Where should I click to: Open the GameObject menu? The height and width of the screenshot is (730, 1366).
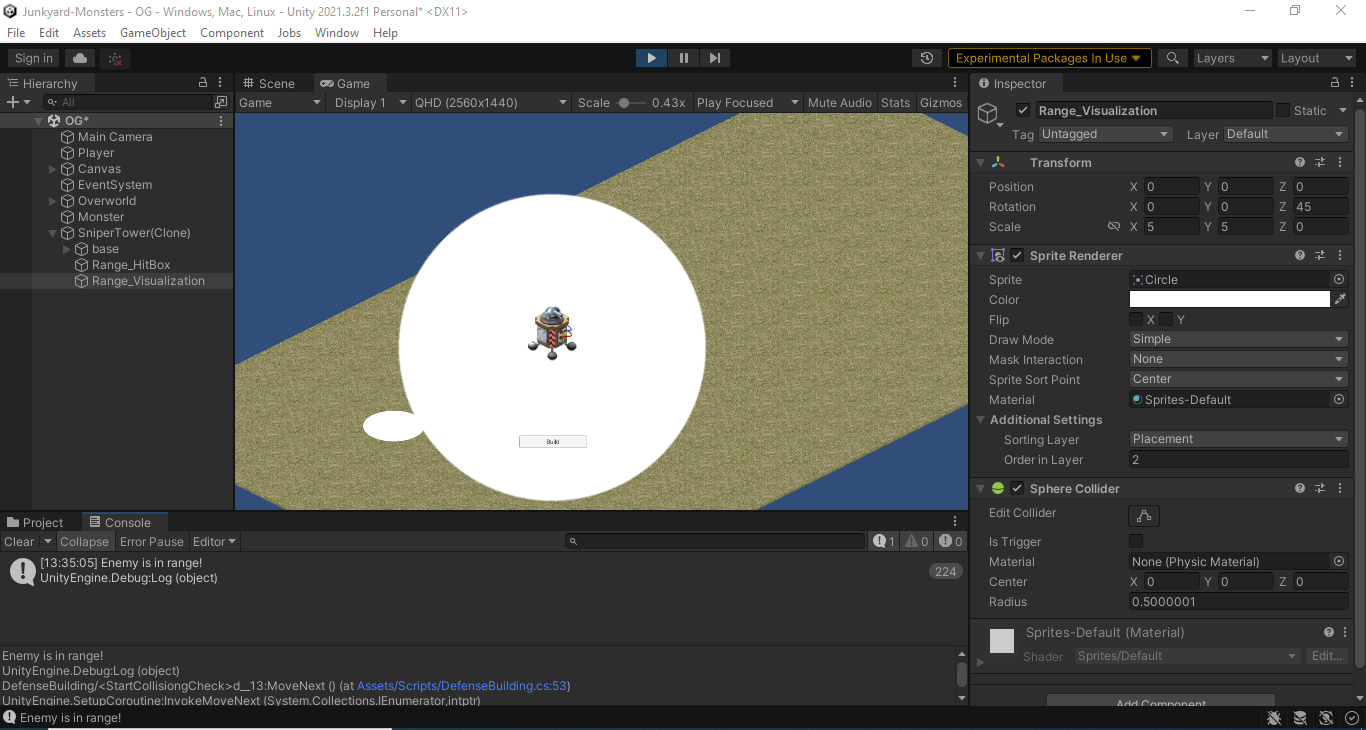click(153, 33)
